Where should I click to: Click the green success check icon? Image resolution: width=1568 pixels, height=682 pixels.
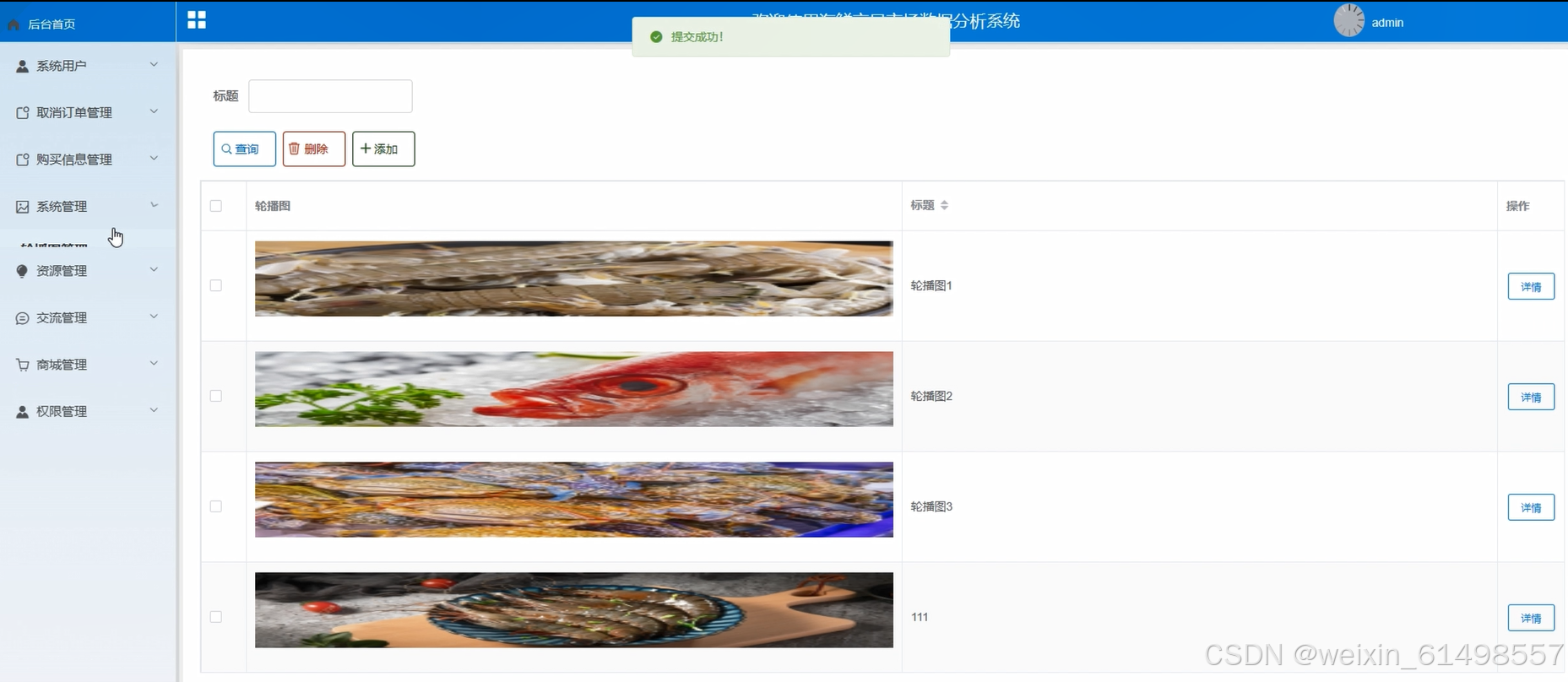[656, 37]
